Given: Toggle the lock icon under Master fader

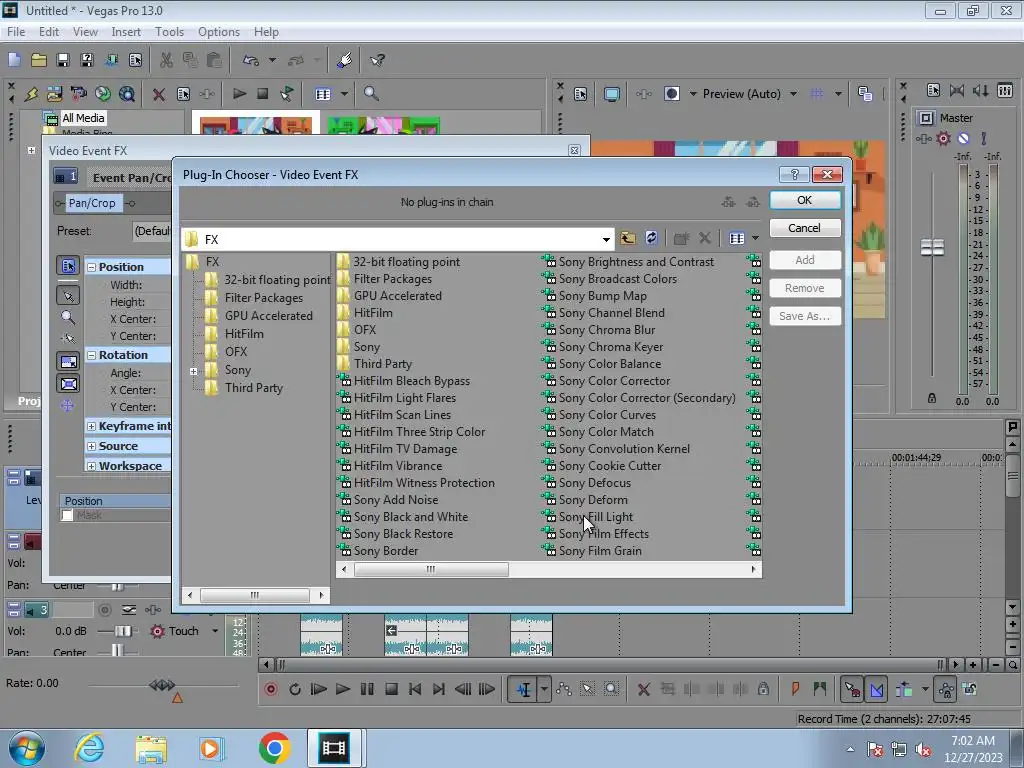Looking at the screenshot, I should coord(932,398).
